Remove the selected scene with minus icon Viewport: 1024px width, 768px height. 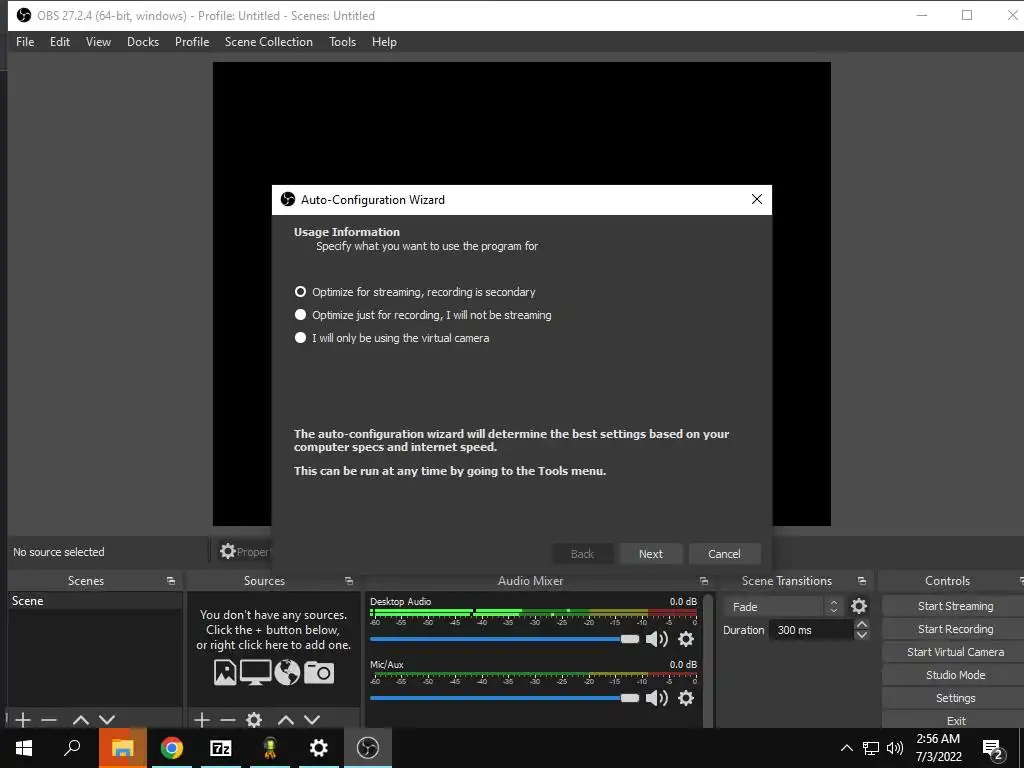[49, 720]
